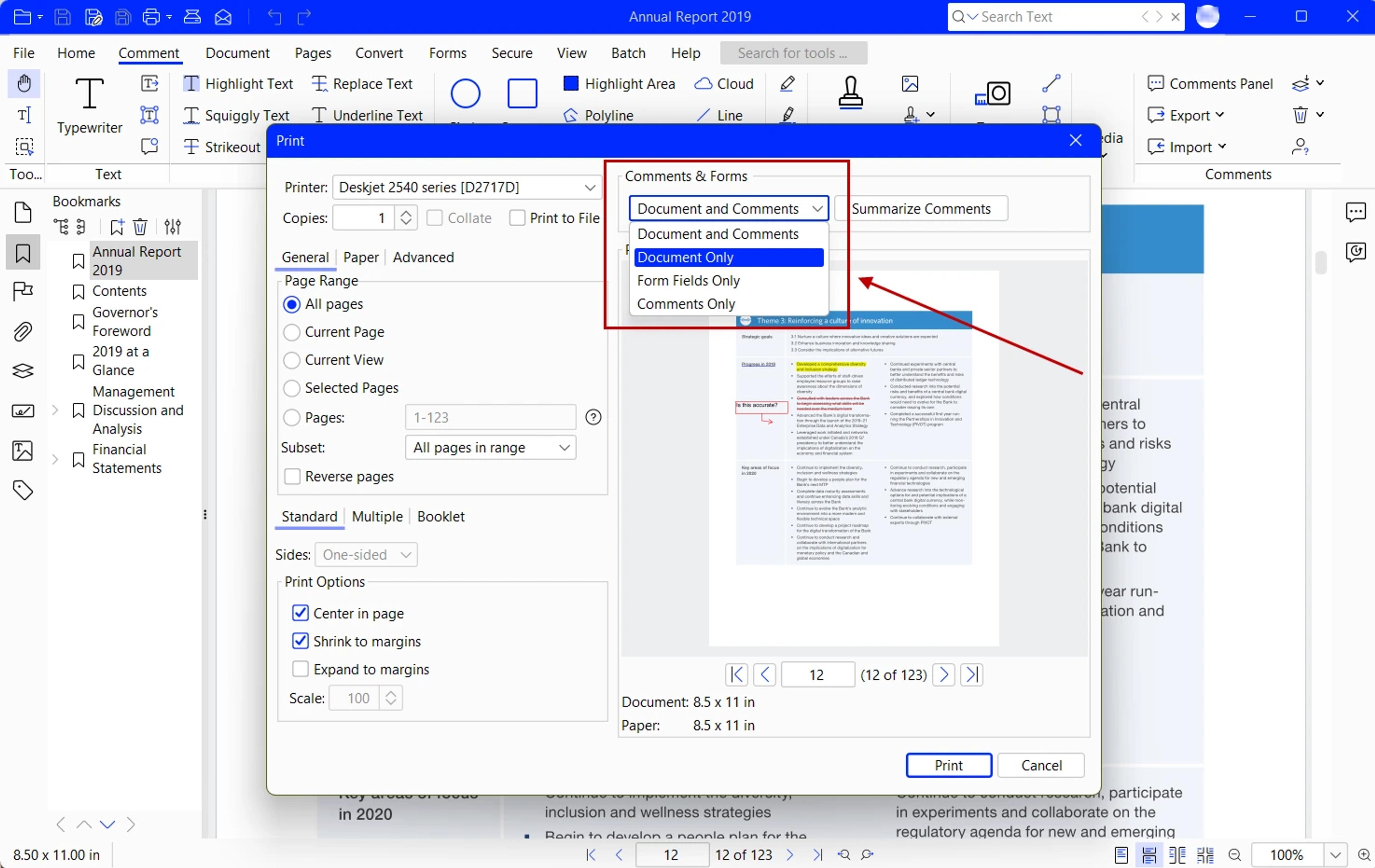Select the pencil drawing icon

click(x=787, y=84)
